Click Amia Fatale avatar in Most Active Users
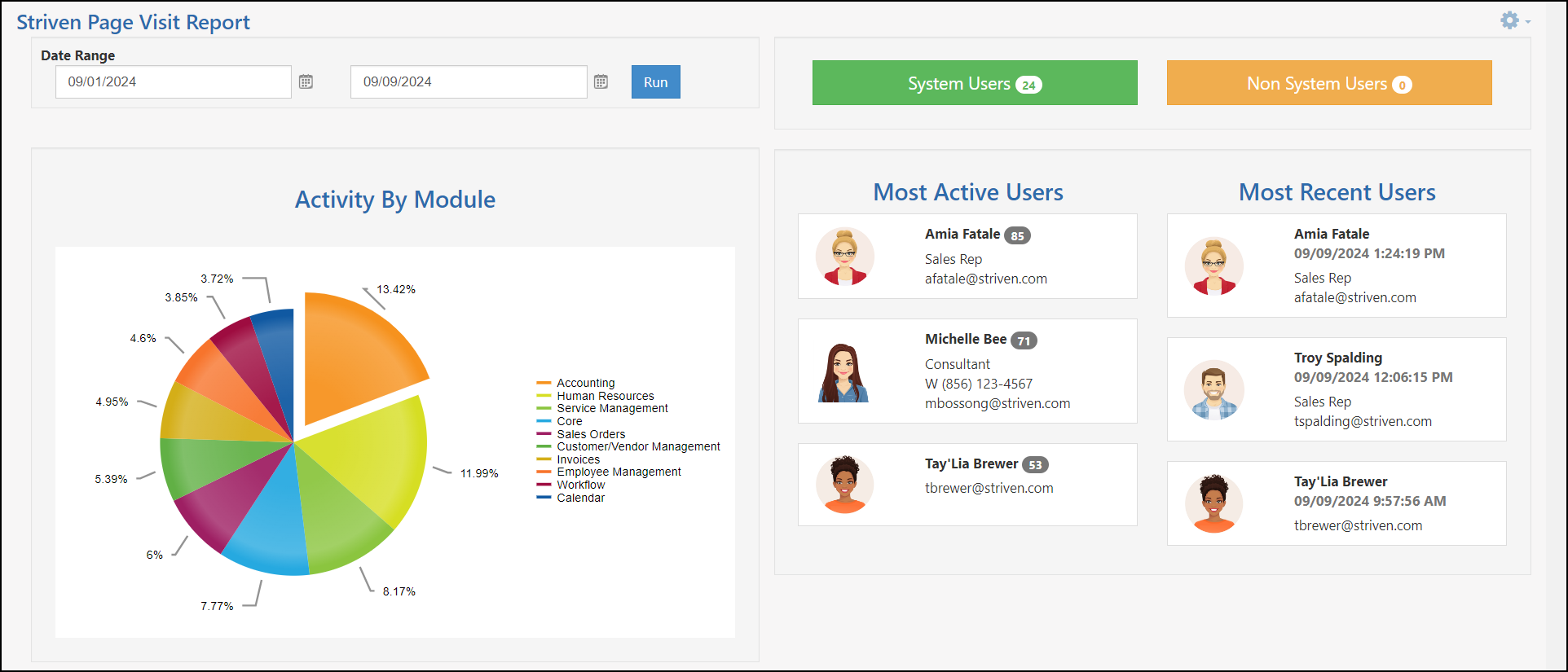Screen dimensions: 1568x672 pyautogui.click(x=845, y=257)
